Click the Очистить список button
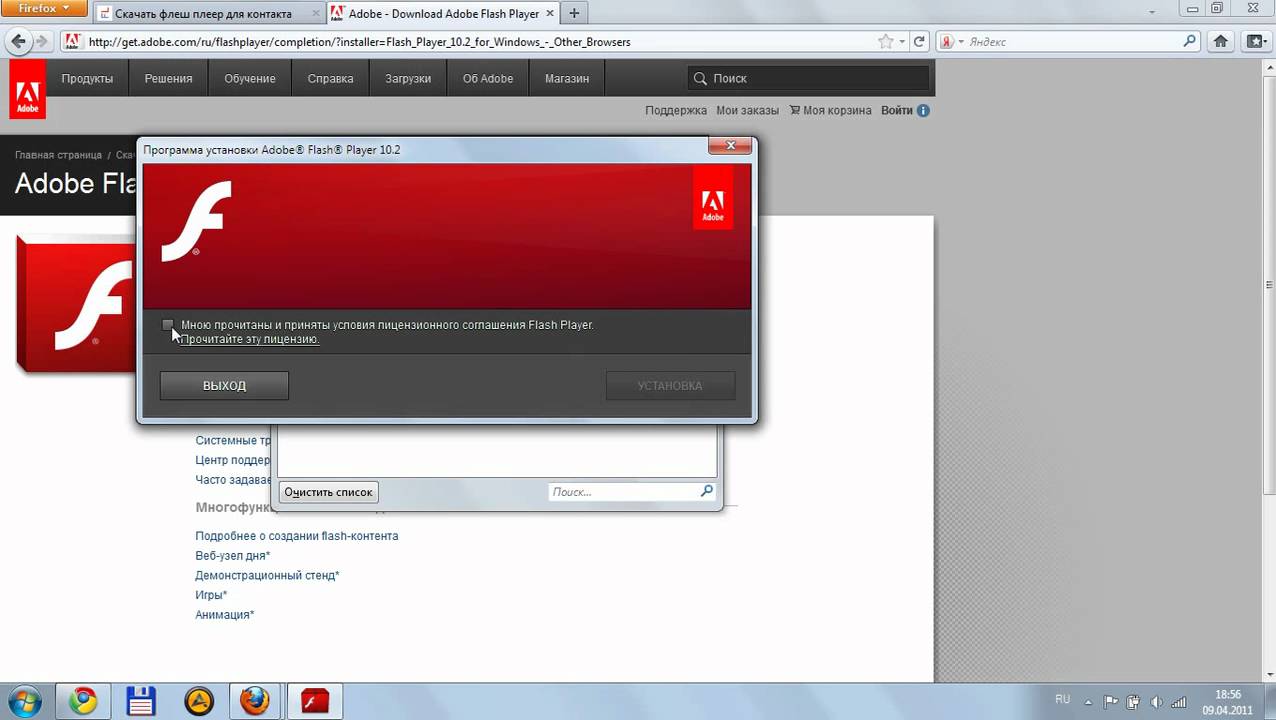This screenshot has width=1276, height=720. [328, 492]
